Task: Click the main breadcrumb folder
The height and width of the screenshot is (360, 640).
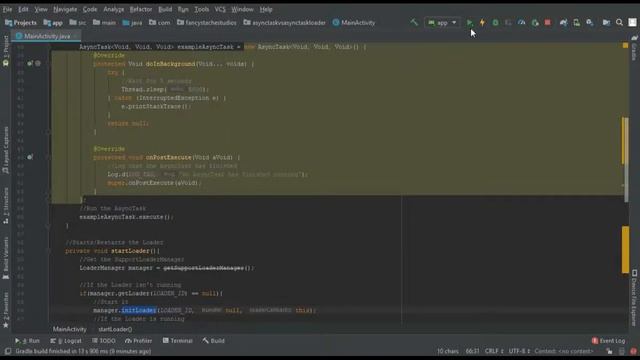Action: pos(104,23)
